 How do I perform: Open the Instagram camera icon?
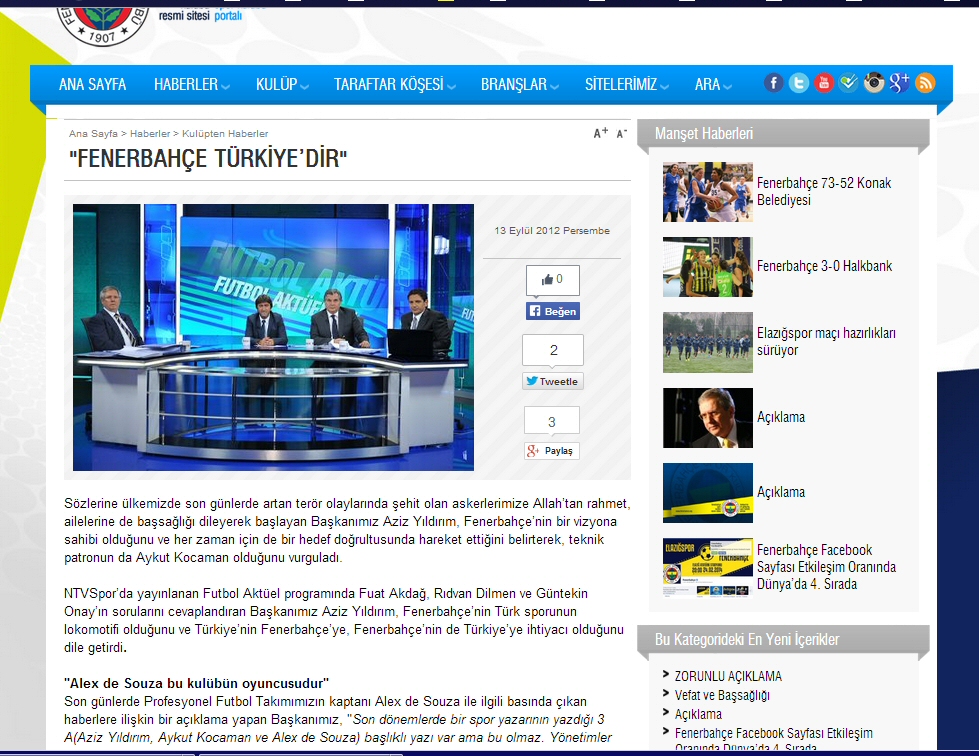(x=875, y=84)
